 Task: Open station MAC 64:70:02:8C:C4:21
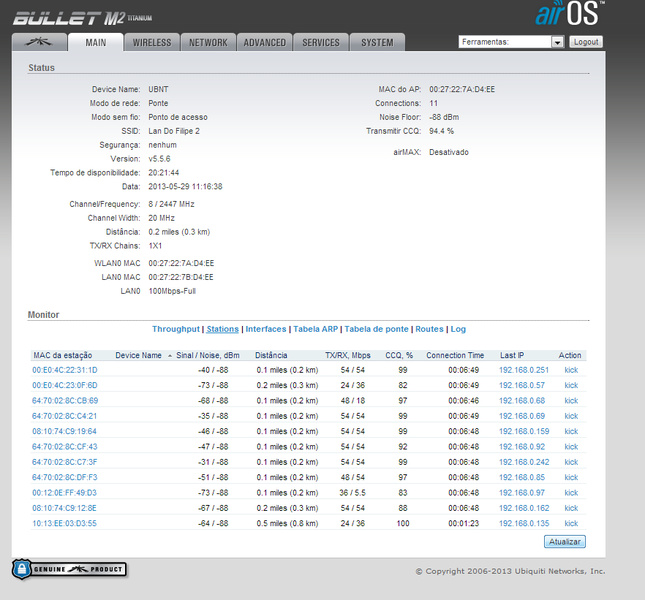tap(65, 416)
